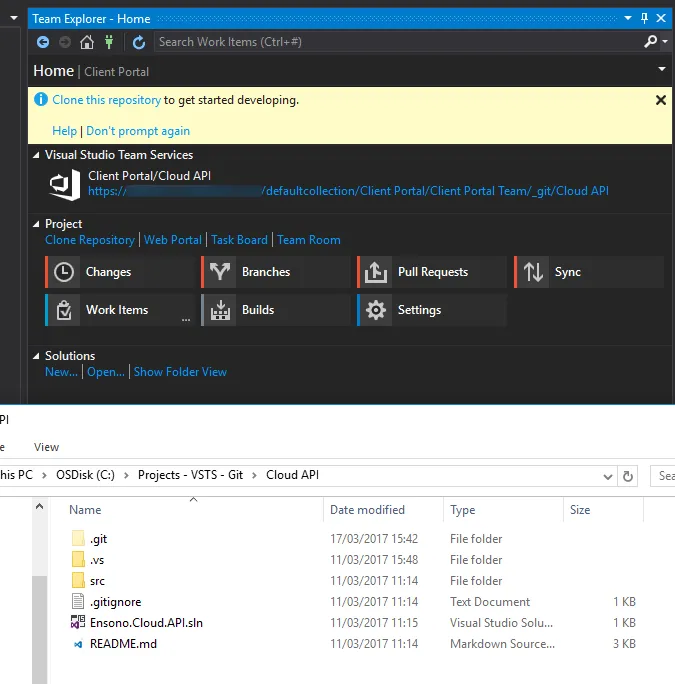Open the View tab in File Explorer
Screen dimensions: 675x684
46,447
